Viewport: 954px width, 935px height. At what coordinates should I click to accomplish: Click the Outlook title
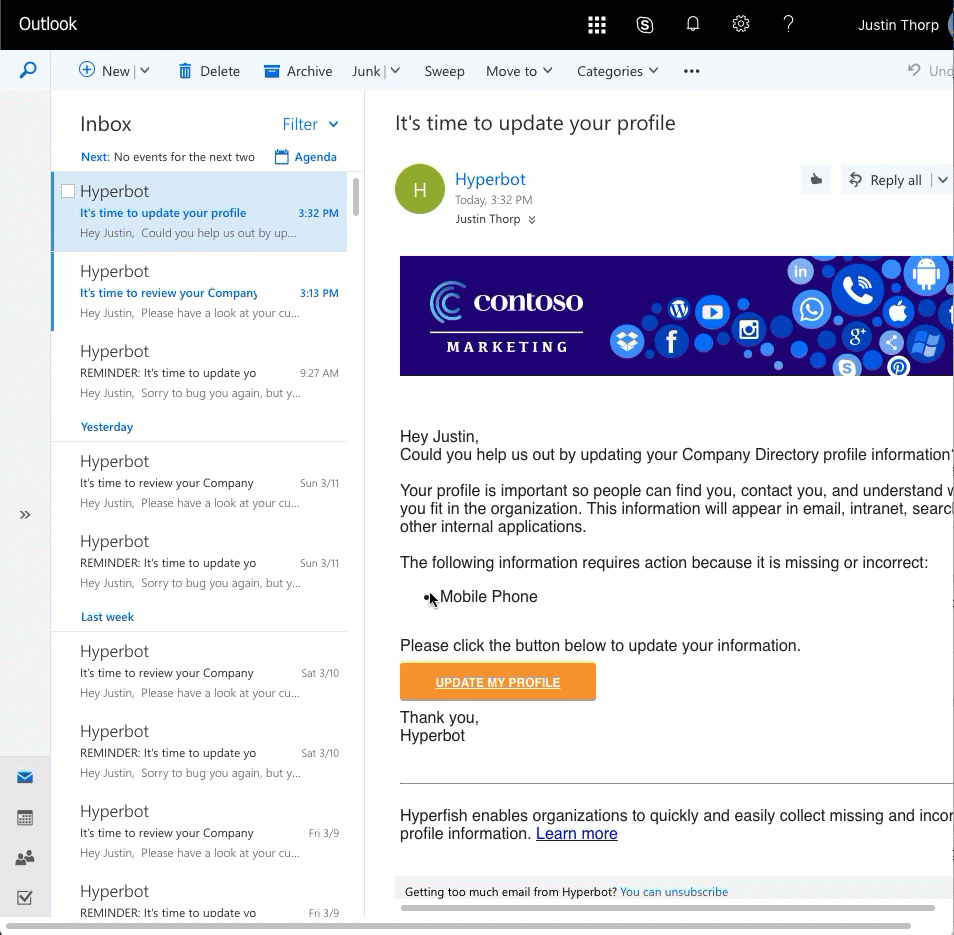[x=48, y=24]
